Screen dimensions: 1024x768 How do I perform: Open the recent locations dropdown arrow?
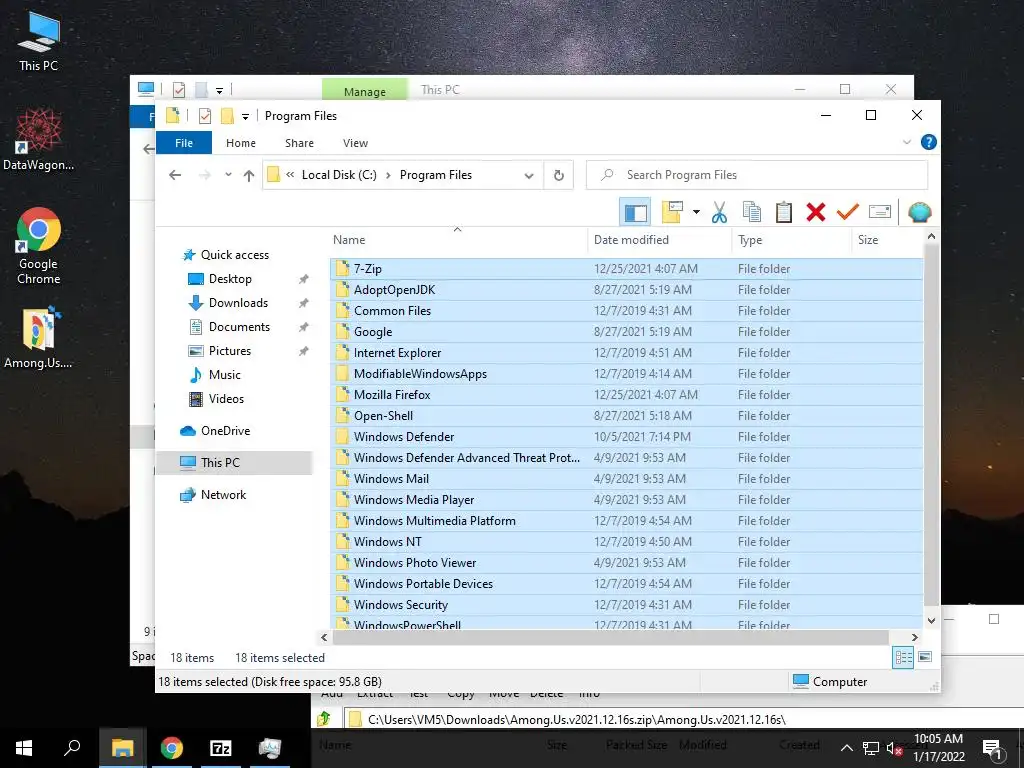228,175
